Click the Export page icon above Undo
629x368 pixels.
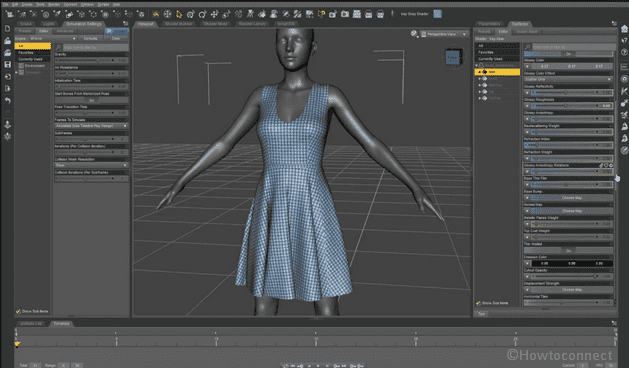pyautogui.click(x=7, y=88)
